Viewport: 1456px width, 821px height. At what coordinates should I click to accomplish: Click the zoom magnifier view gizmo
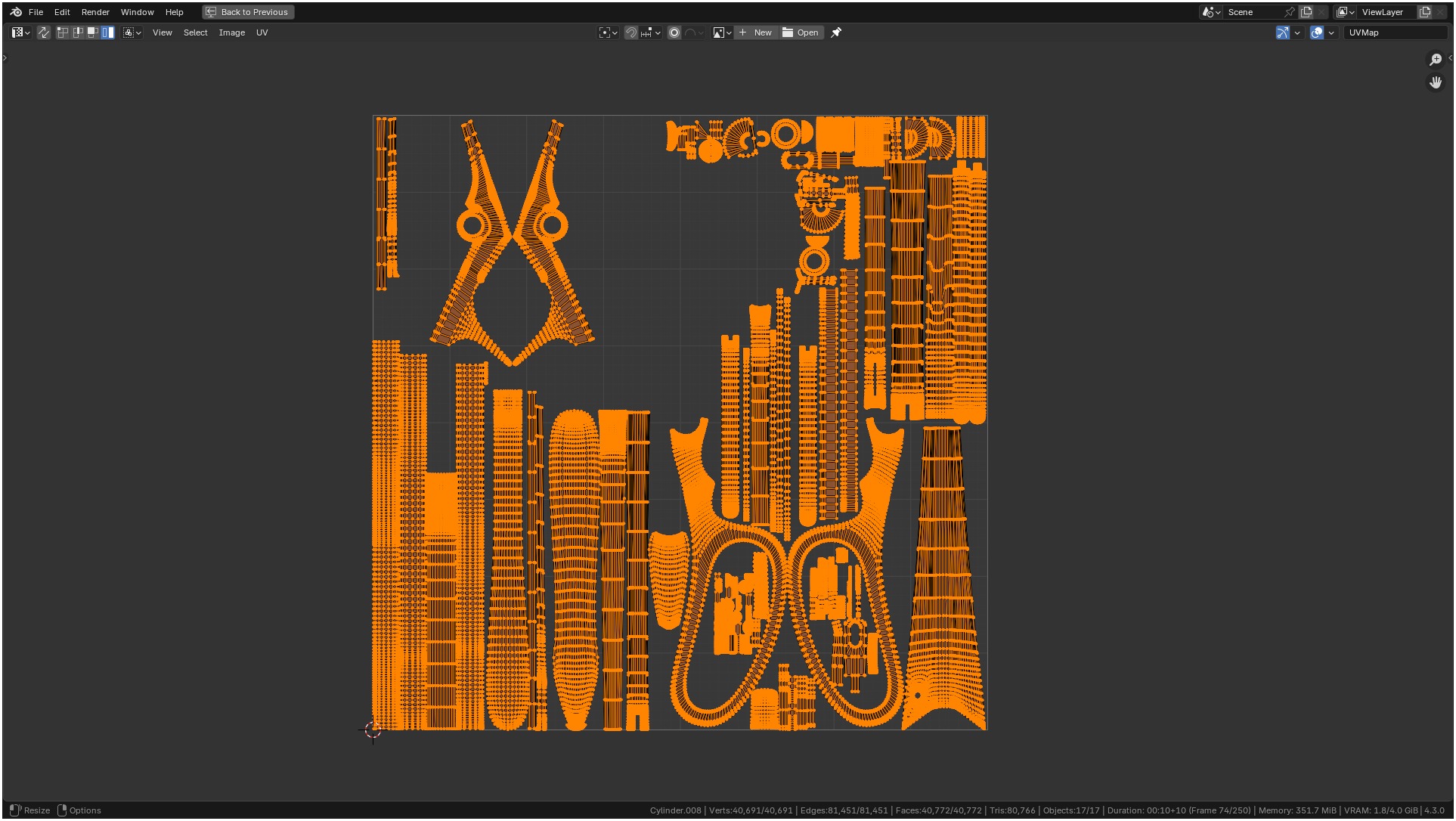(1435, 60)
